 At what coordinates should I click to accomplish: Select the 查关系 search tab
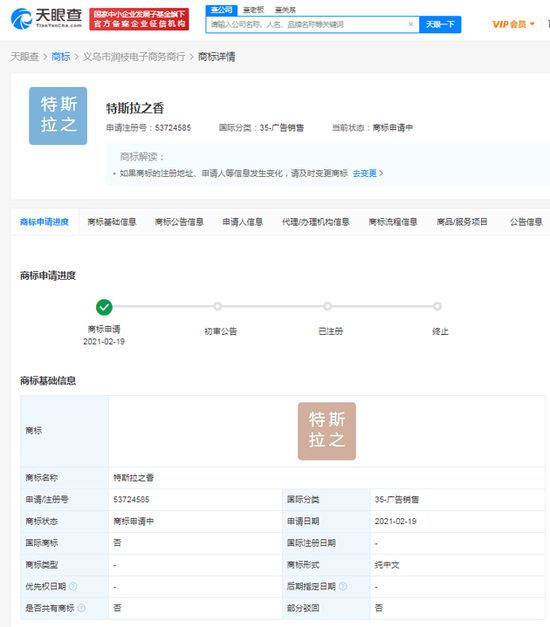pos(285,10)
